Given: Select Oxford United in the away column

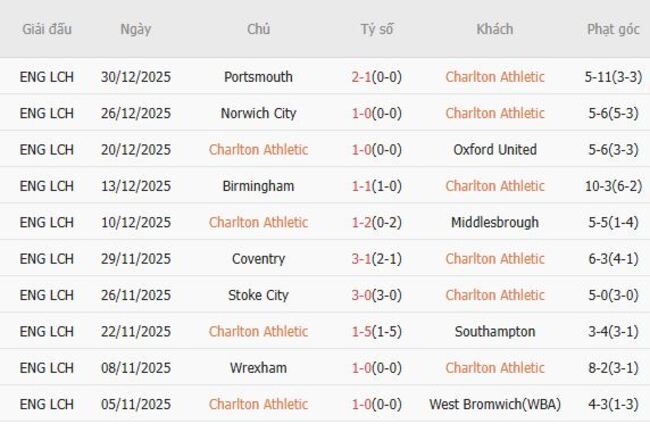Looking at the screenshot, I should click(495, 150).
